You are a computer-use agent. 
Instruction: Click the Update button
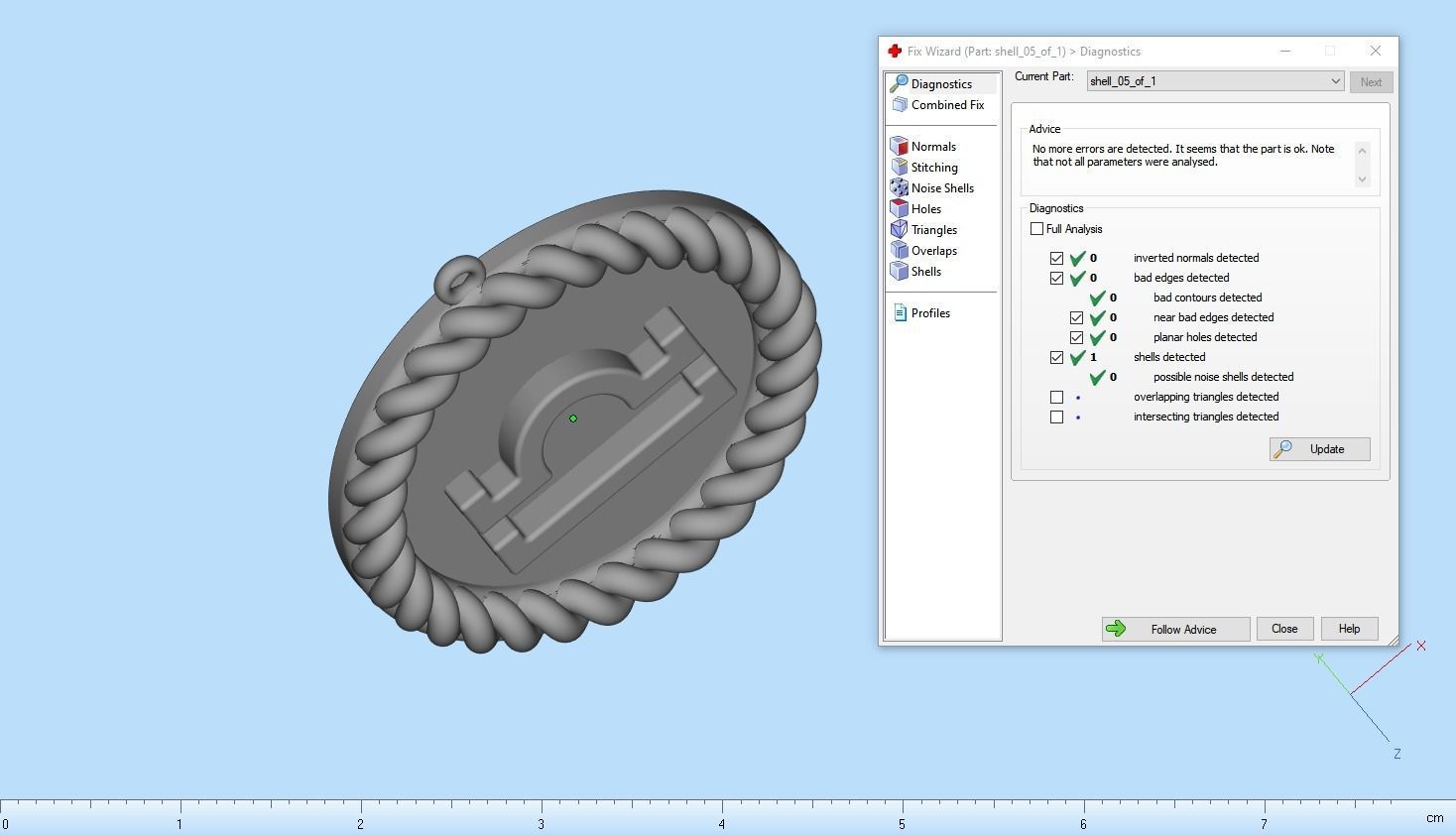pos(1320,449)
